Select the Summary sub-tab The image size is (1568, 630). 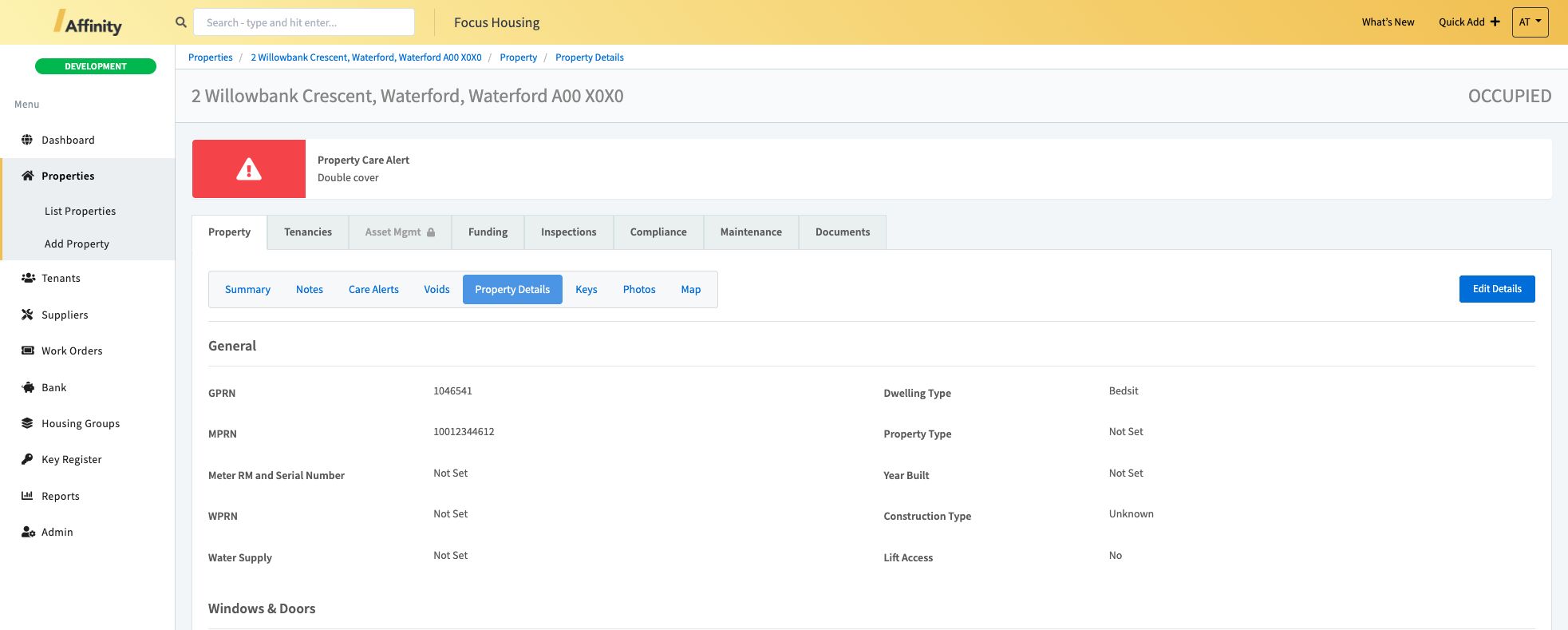click(x=247, y=290)
